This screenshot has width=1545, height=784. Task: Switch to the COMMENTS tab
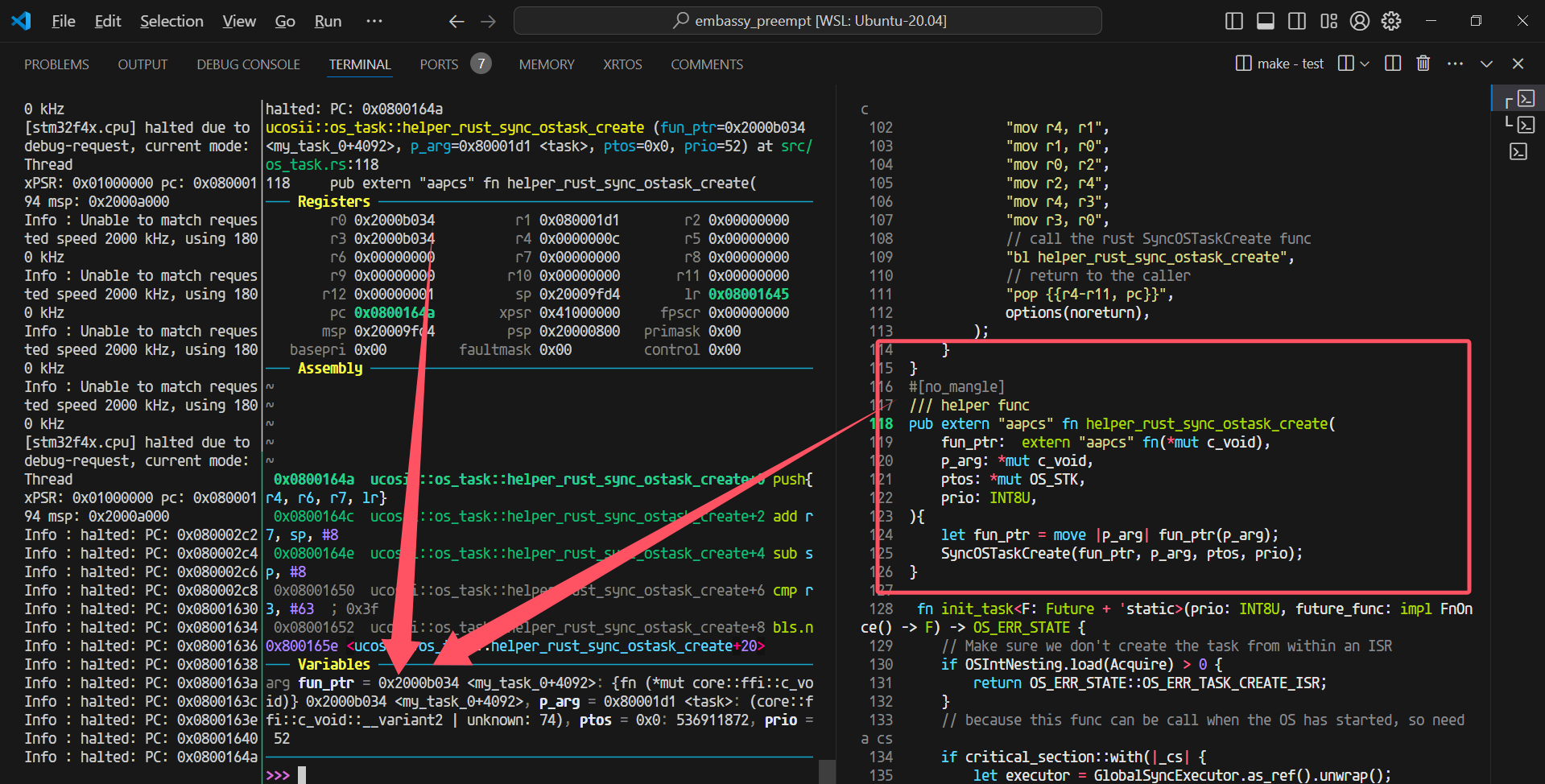707,64
